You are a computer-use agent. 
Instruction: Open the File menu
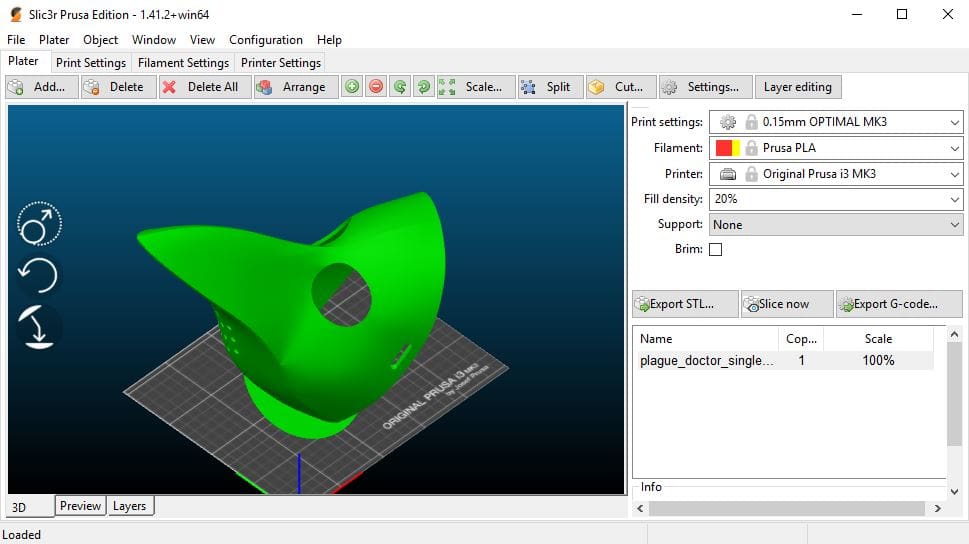tap(16, 40)
